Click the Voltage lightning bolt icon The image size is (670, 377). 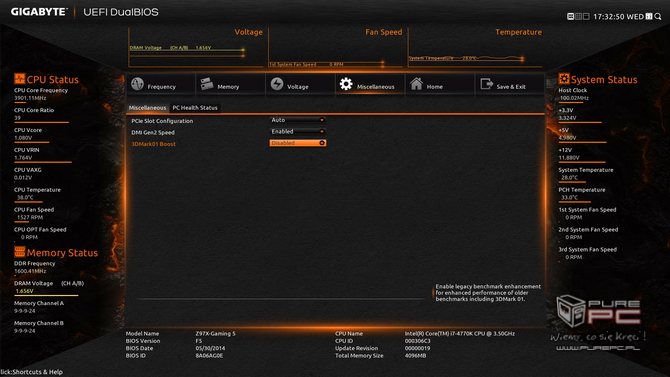(277, 84)
